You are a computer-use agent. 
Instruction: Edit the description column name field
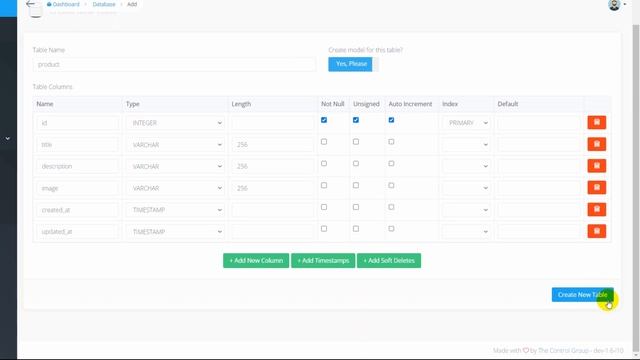coord(78,166)
